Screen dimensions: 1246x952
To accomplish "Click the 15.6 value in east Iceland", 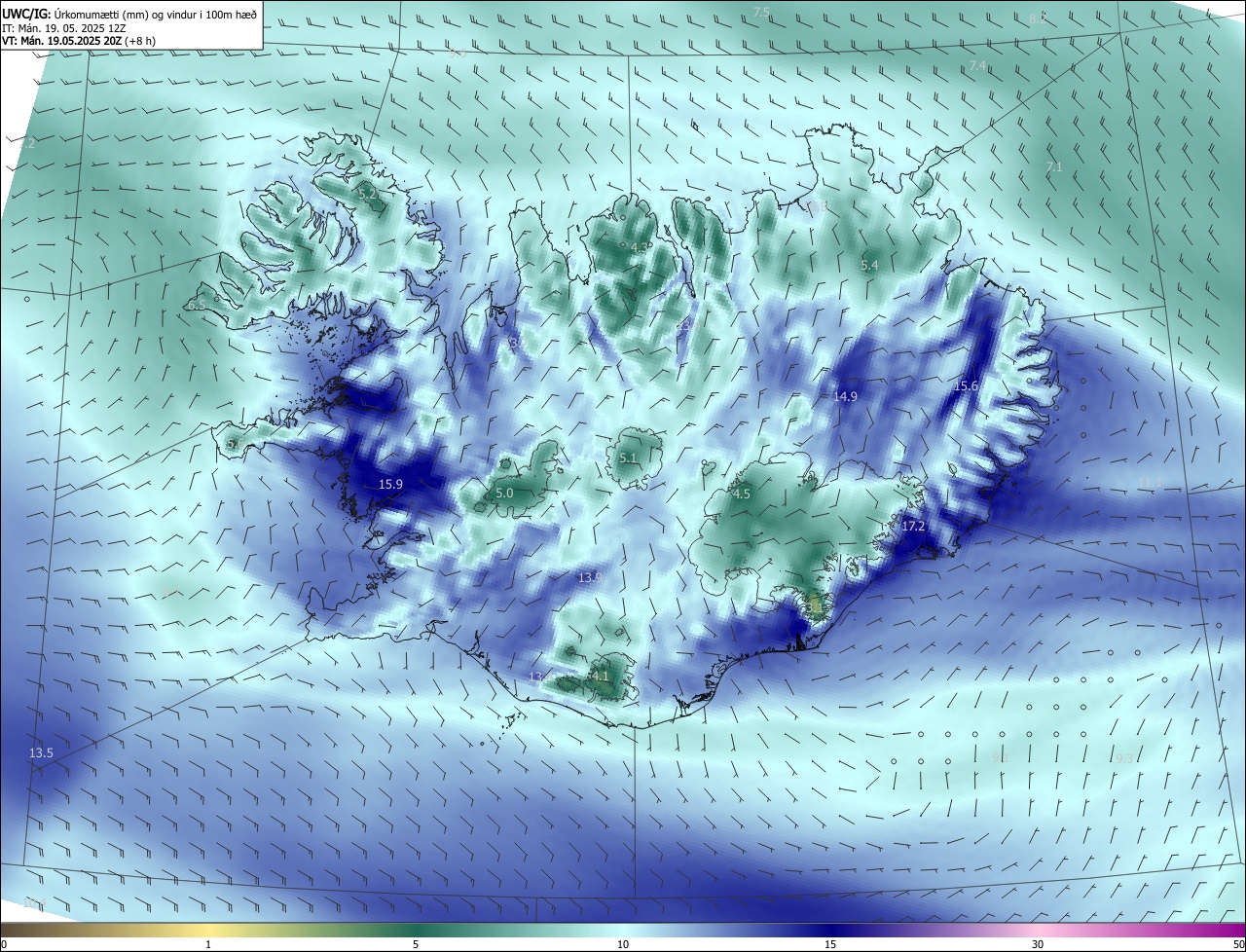I will 966,386.
